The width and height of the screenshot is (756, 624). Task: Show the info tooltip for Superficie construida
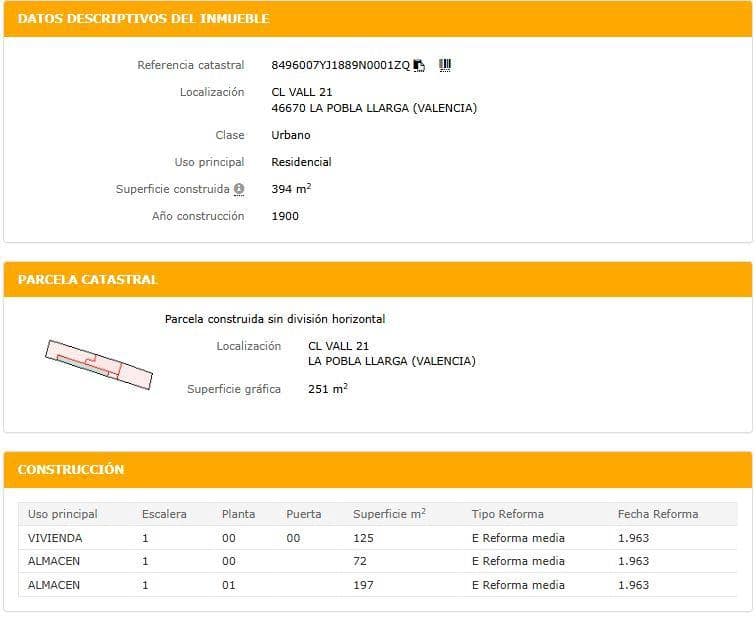pos(239,189)
